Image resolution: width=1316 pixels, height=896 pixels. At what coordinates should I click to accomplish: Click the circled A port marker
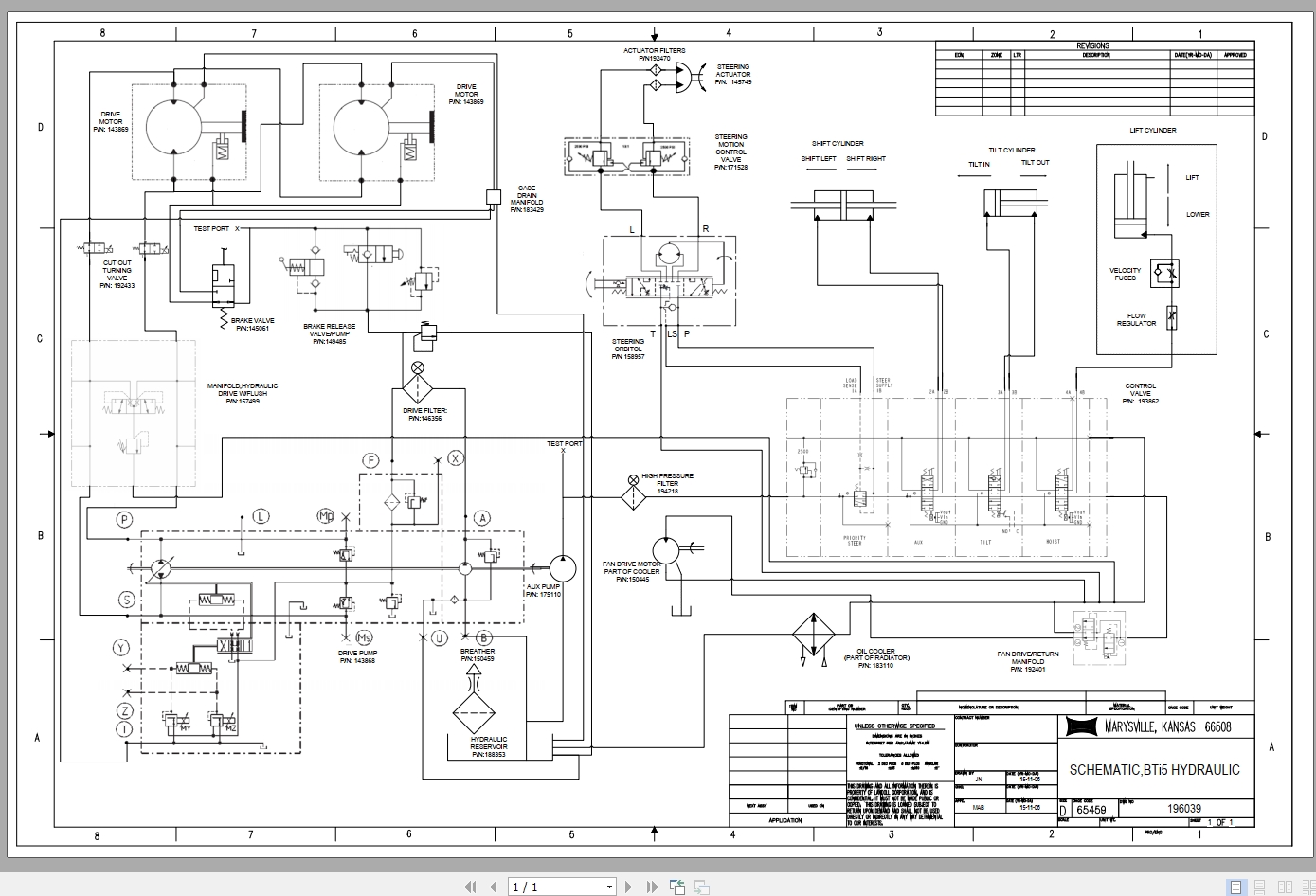pos(482,518)
